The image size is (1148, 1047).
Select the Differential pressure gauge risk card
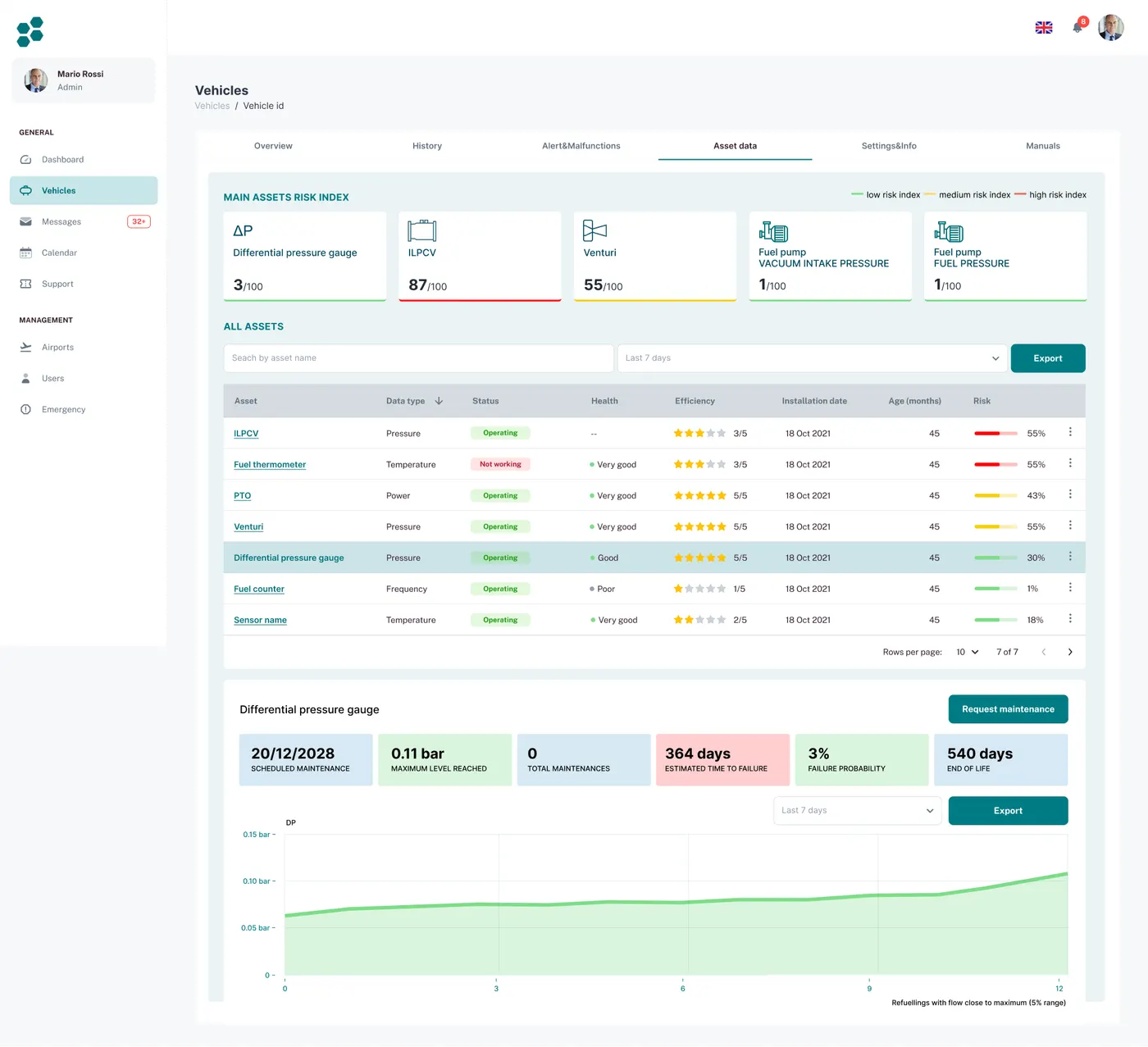pos(305,257)
